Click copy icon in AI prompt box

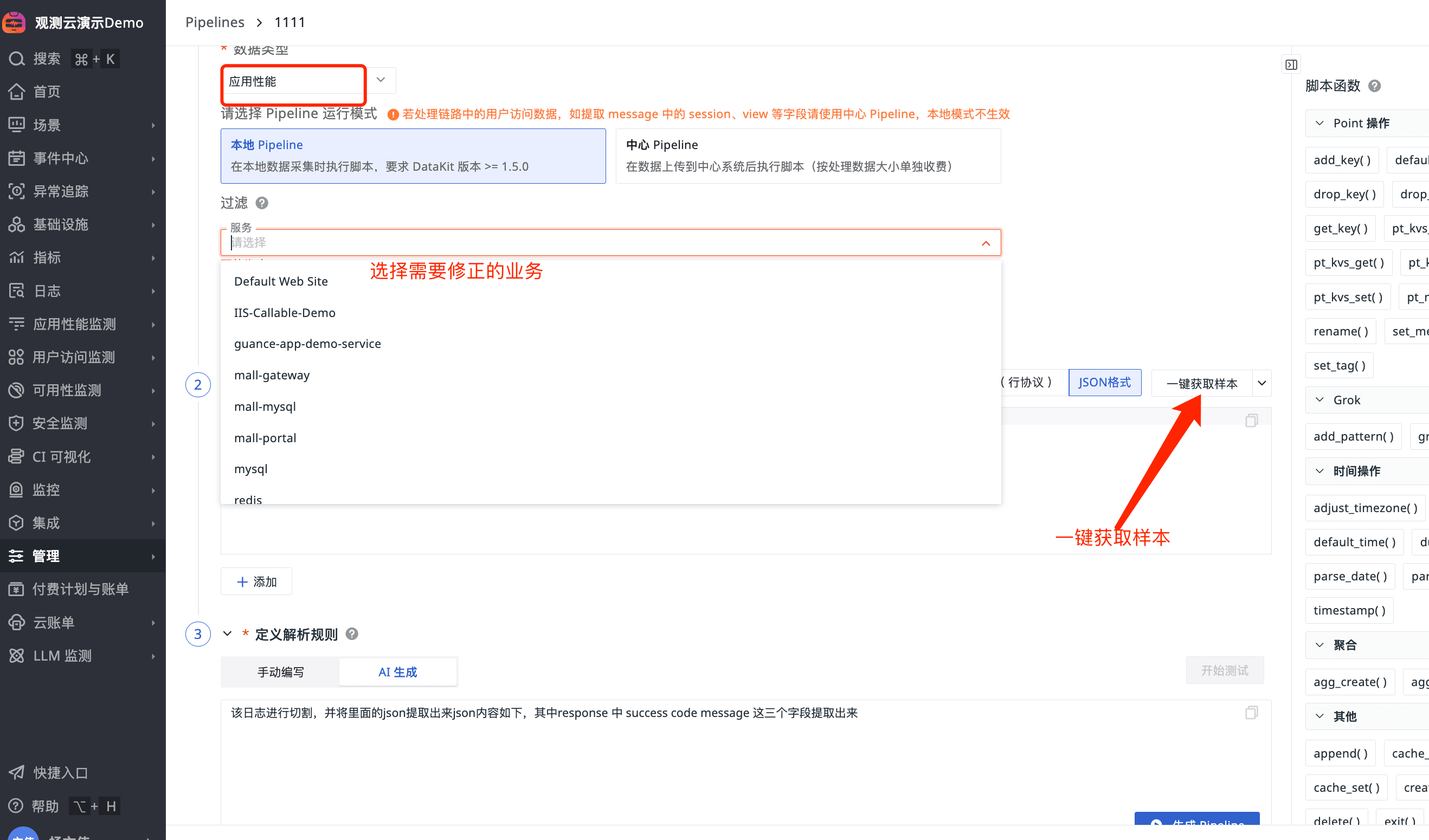pos(1252,713)
